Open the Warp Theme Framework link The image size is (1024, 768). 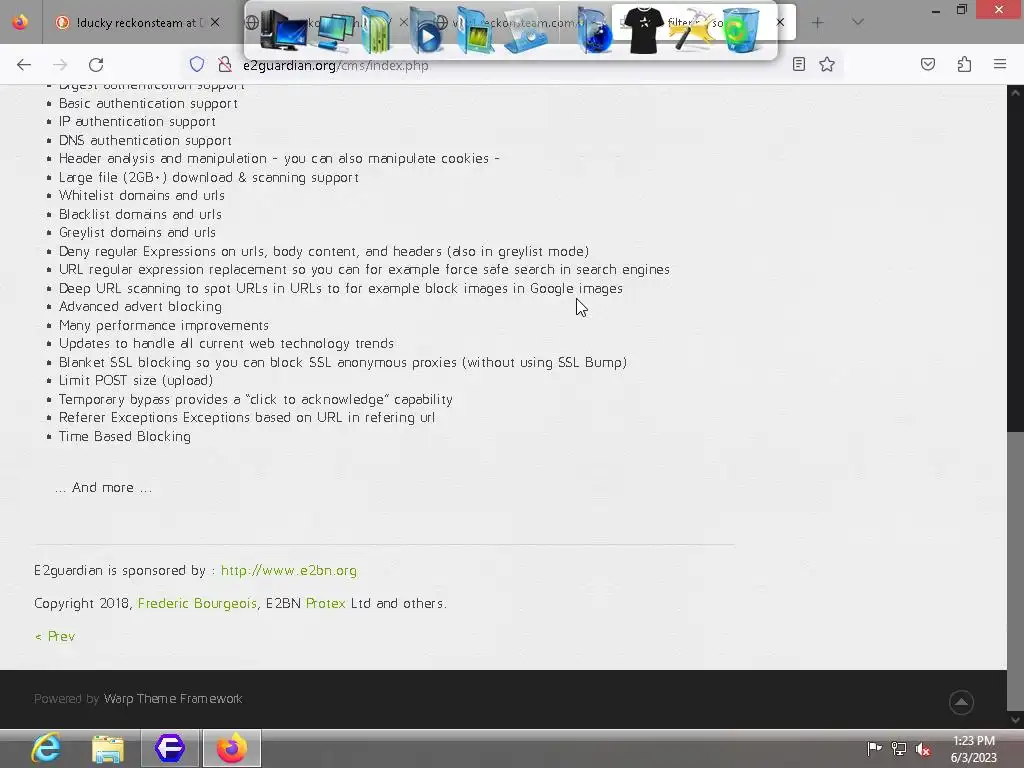coord(173,699)
